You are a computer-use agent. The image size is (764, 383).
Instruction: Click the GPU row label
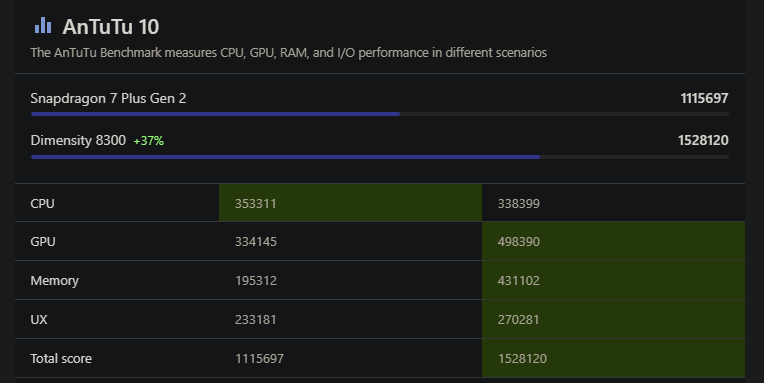[x=43, y=242]
